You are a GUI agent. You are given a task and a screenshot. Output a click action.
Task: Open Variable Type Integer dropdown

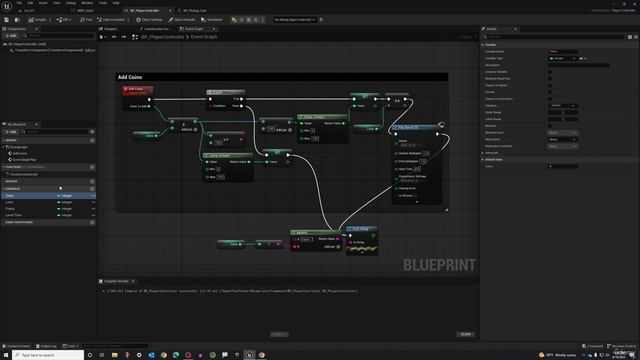[x=562, y=58]
